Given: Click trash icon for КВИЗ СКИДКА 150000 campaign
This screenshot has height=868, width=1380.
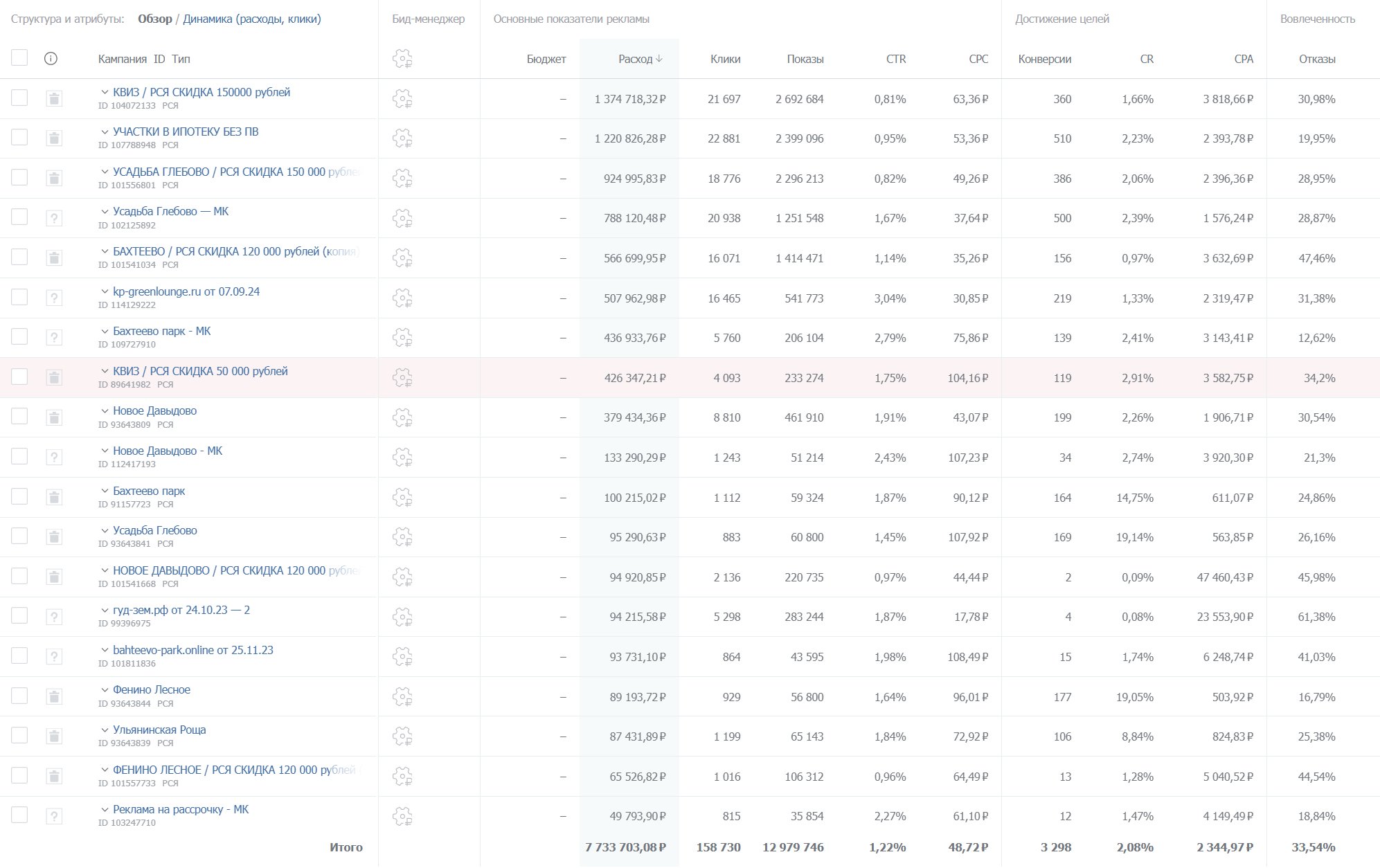Looking at the screenshot, I should 54,99.
